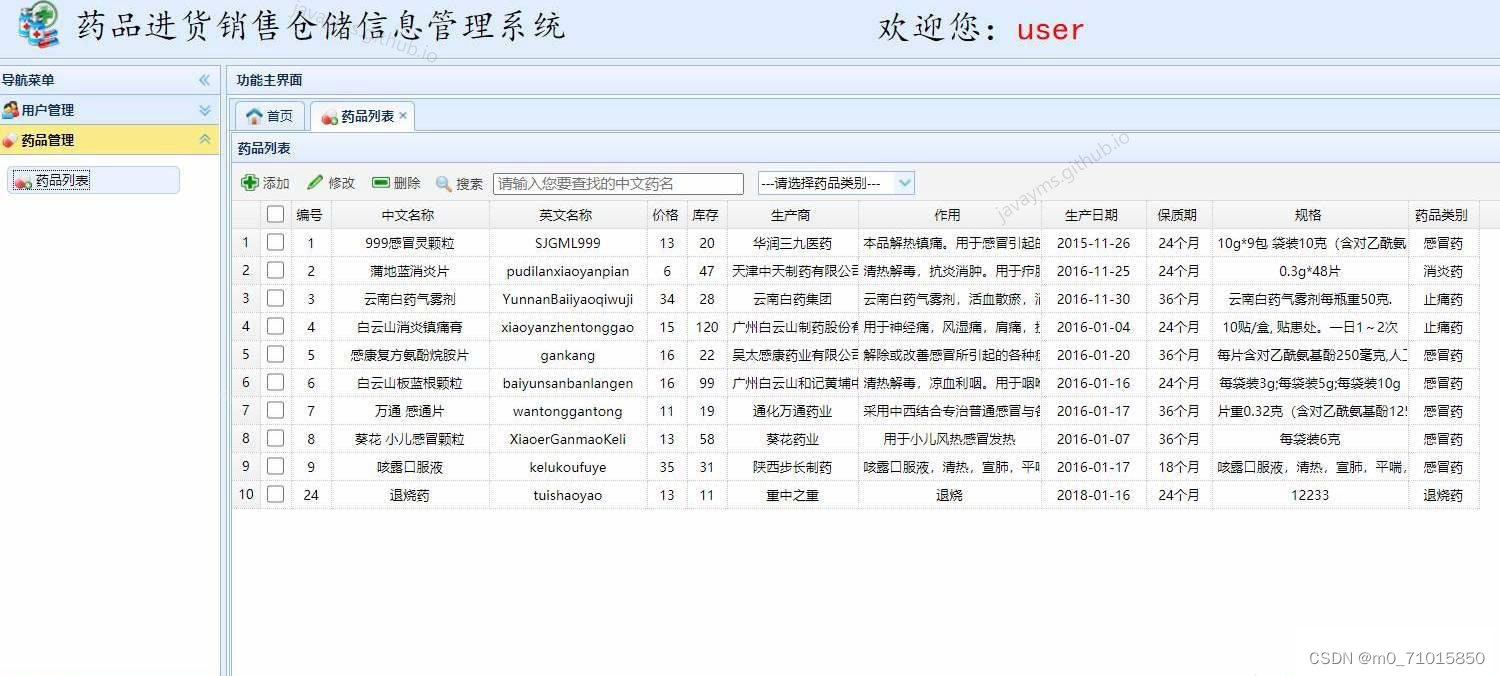Check the row for 退烧药
This screenshot has width=1500, height=676.
click(x=275, y=494)
